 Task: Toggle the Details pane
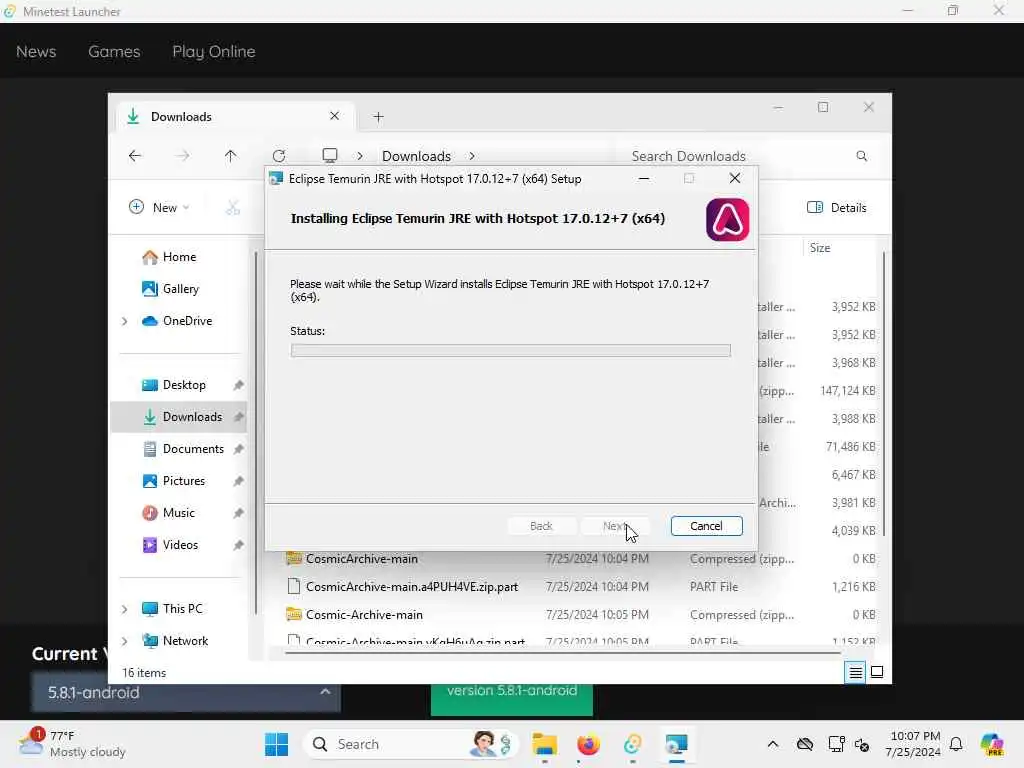837,207
